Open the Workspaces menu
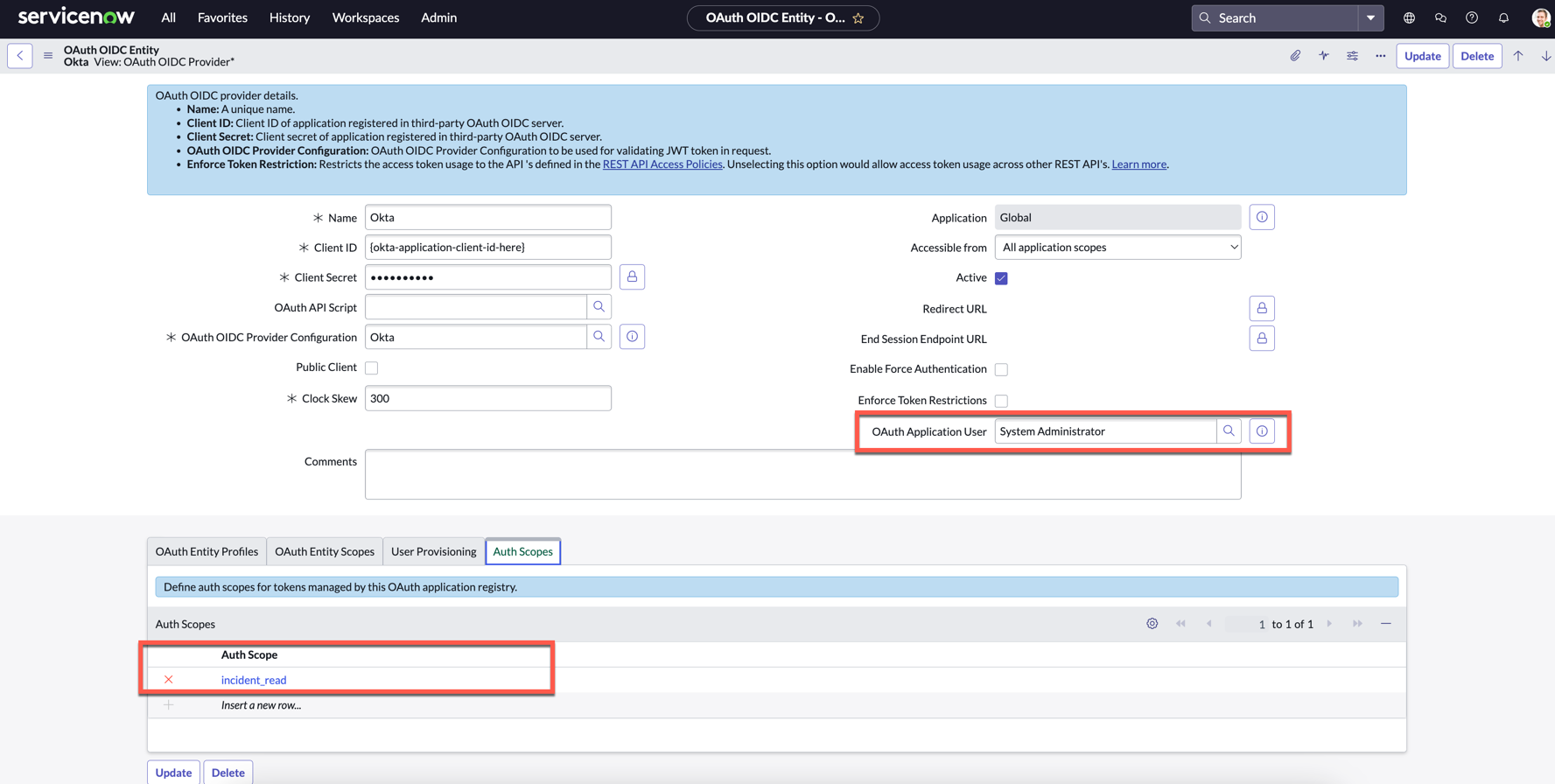1555x784 pixels. (x=366, y=17)
